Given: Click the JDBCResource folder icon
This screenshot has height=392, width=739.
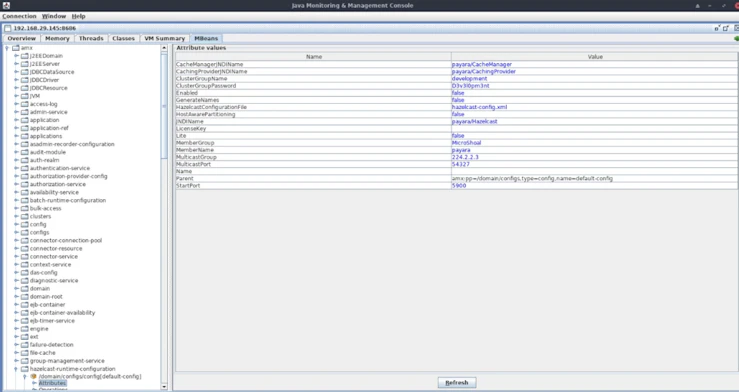Looking at the screenshot, I should (25, 88).
